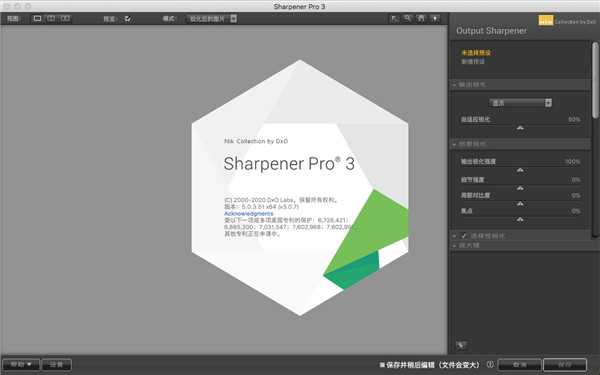Screen dimensions: 600x375
Task: Select 未选择预设 preset entry
Action: click(x=476, y=53)
